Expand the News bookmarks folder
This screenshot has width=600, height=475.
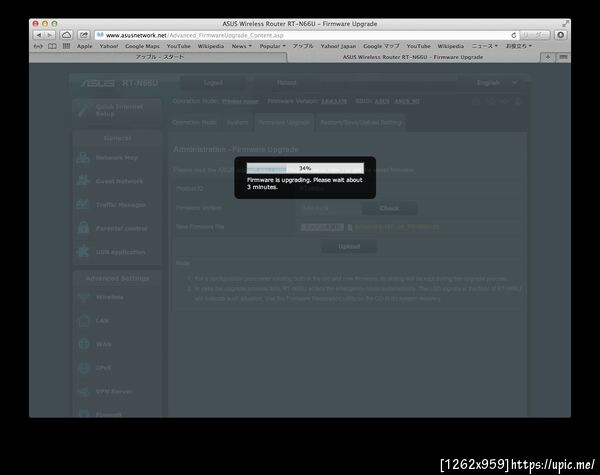click(241, 46)
